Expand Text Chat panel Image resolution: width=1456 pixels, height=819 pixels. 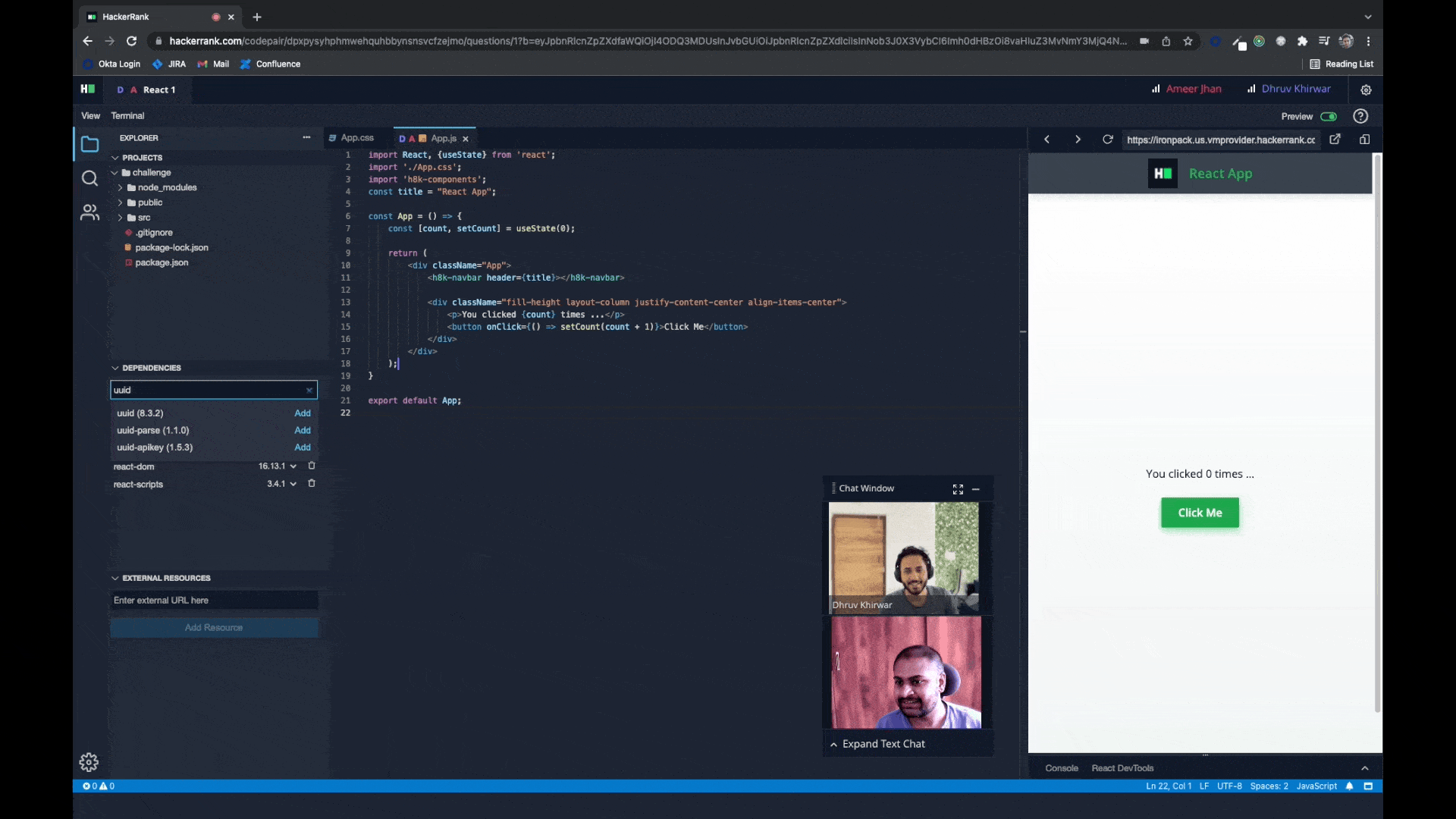[877, 744]
